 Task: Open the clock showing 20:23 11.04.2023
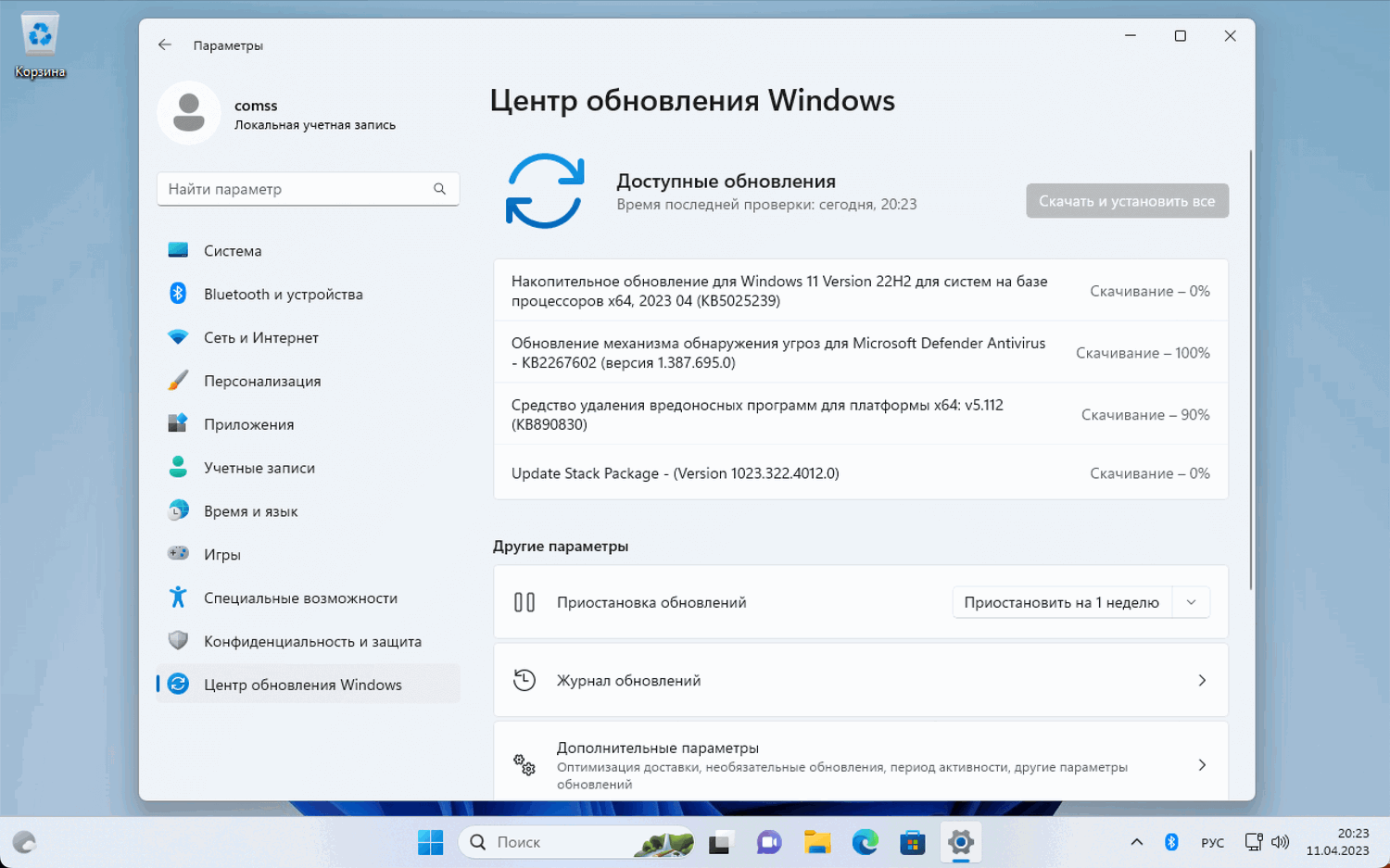pyautogui.click(x=1337, y=842)
